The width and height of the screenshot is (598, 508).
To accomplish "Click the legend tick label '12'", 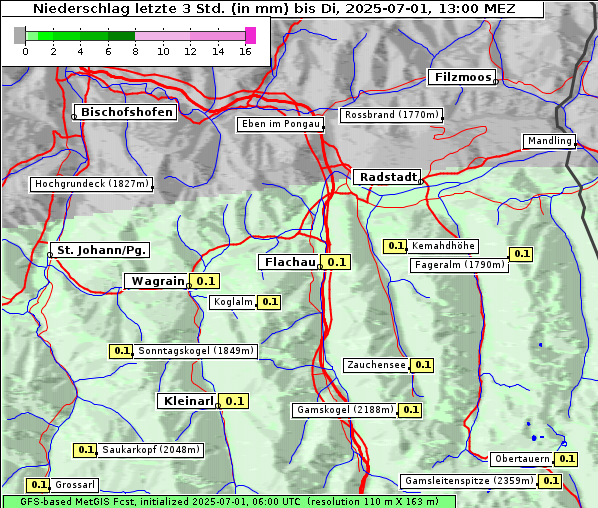I will pyautogui.click(x=190, y=51).
